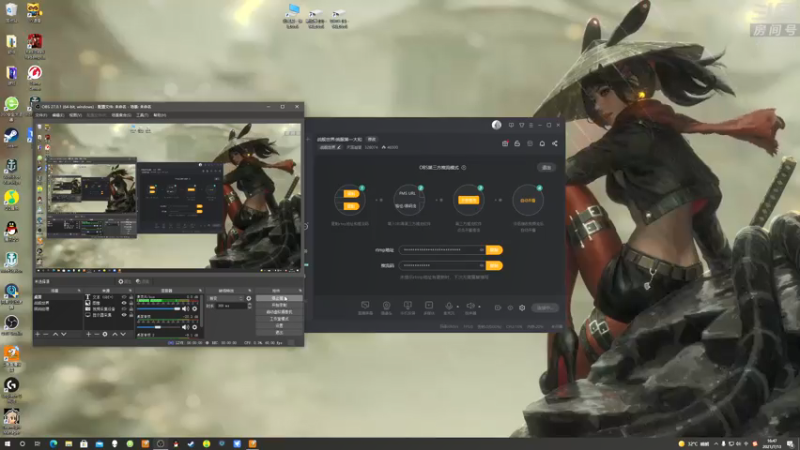The width and height of the screenshot is (800, 450).
Task: Mute second audio channel in OBS mixer
Action: pyautogui.click(x=186, y=327)
